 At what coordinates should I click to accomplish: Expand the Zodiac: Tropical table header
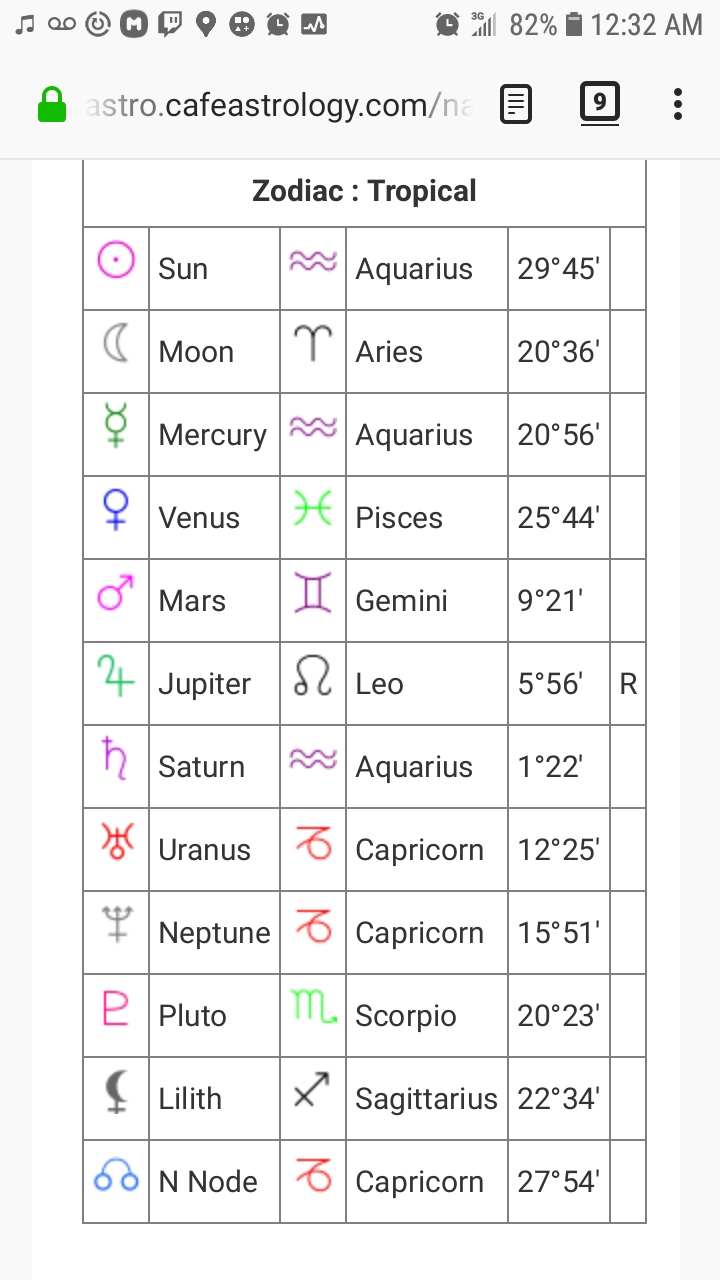(x=364, y=190)
